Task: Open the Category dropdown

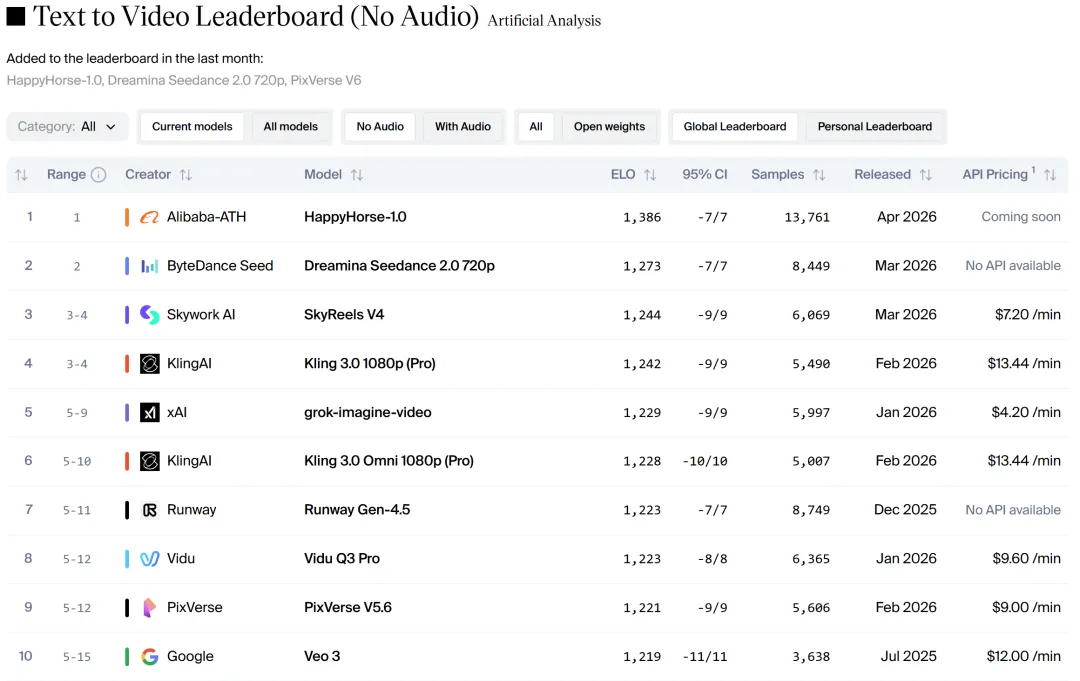Action: 67,127
